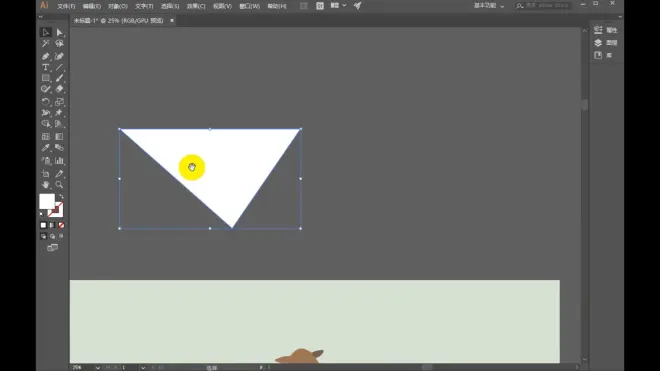This screenshot has height=371, width=660.
Task: Apply solid Color mode button
Action: coord(43,225)
